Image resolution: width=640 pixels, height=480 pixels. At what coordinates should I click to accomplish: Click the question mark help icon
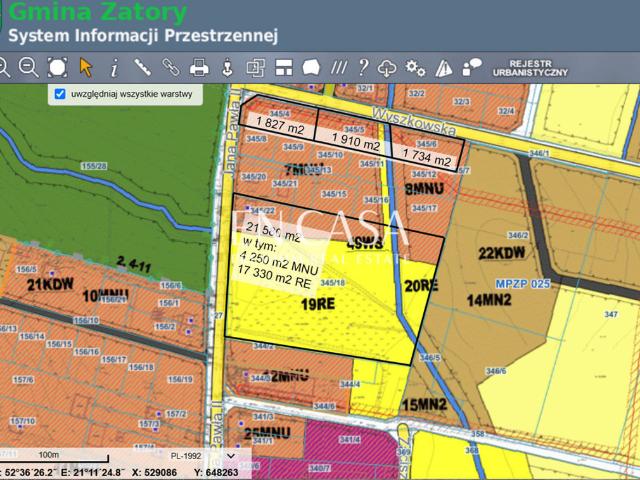(363, 67)
